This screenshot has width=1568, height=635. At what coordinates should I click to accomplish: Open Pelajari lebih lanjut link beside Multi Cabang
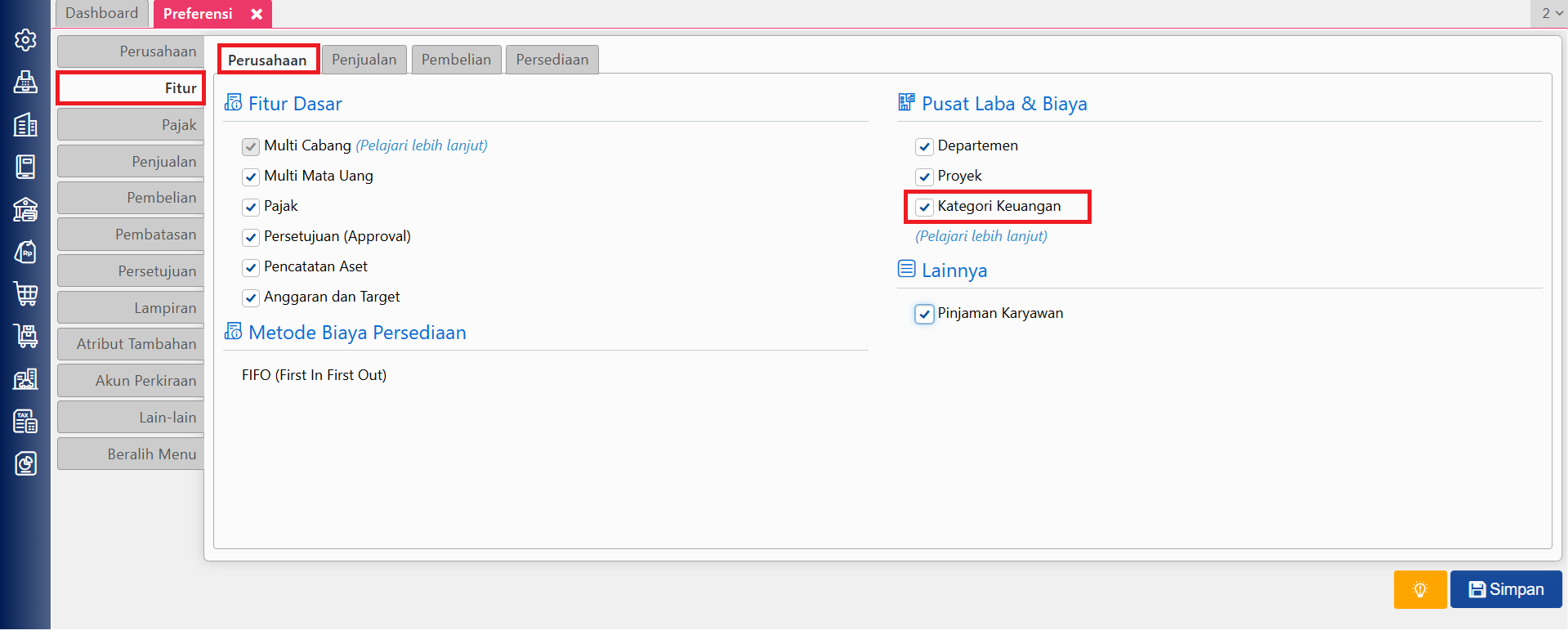point(422,145)
